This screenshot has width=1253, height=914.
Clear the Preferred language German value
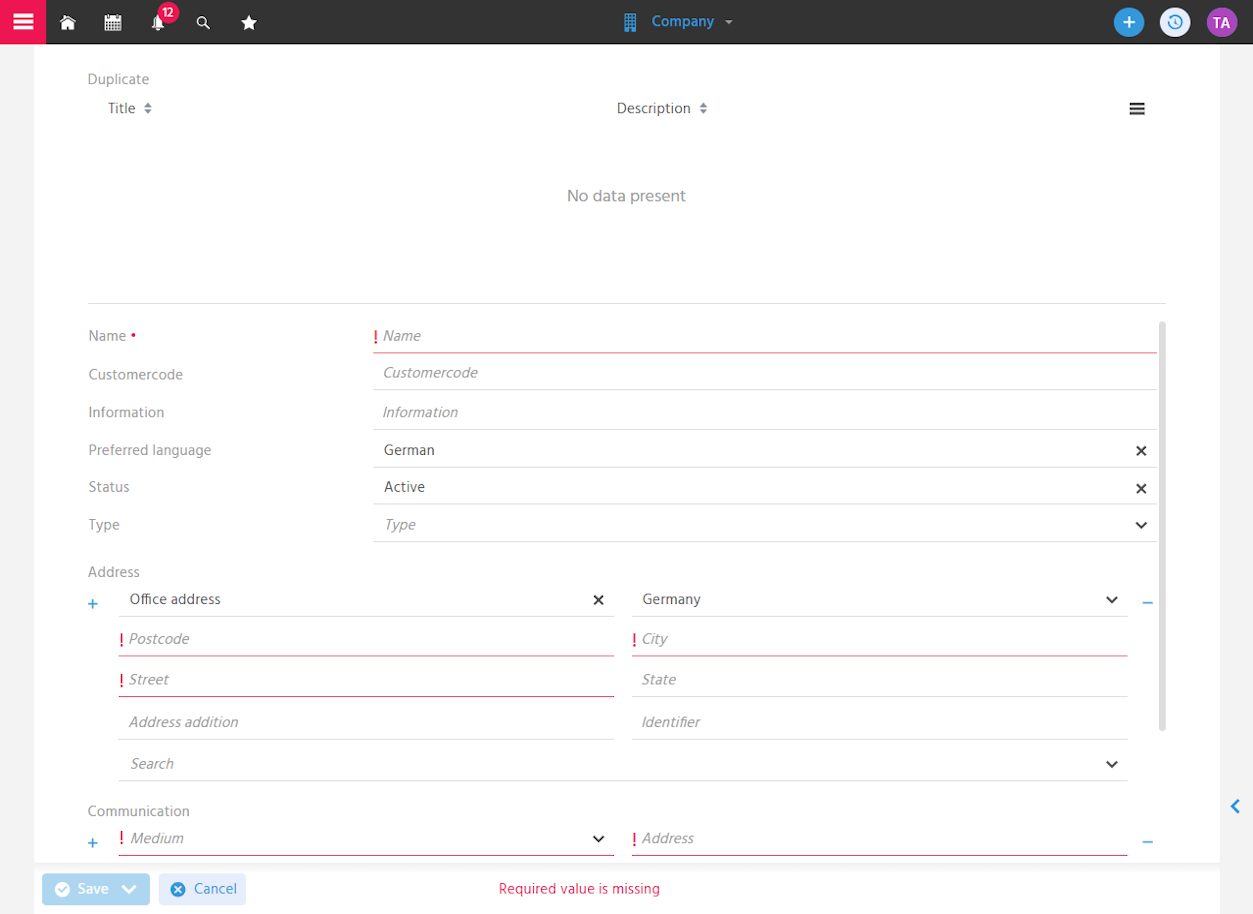(x=1141, y=451)
